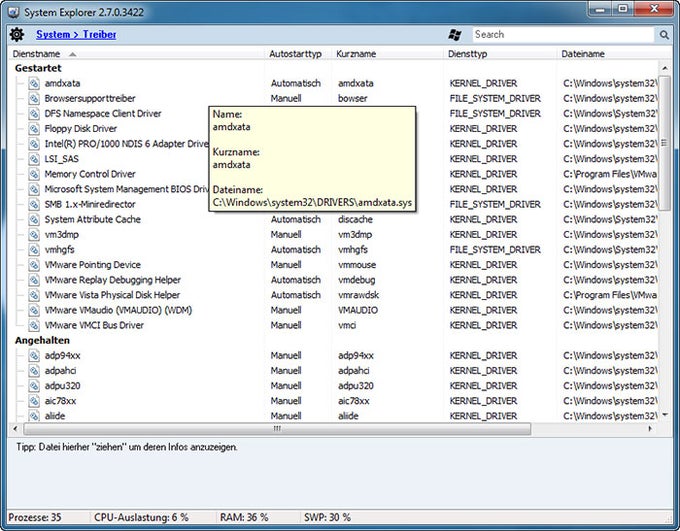Click icon beside Microsoft System Management BIOS Driver
The image size is (680, 531).
(x=34, y=189)
